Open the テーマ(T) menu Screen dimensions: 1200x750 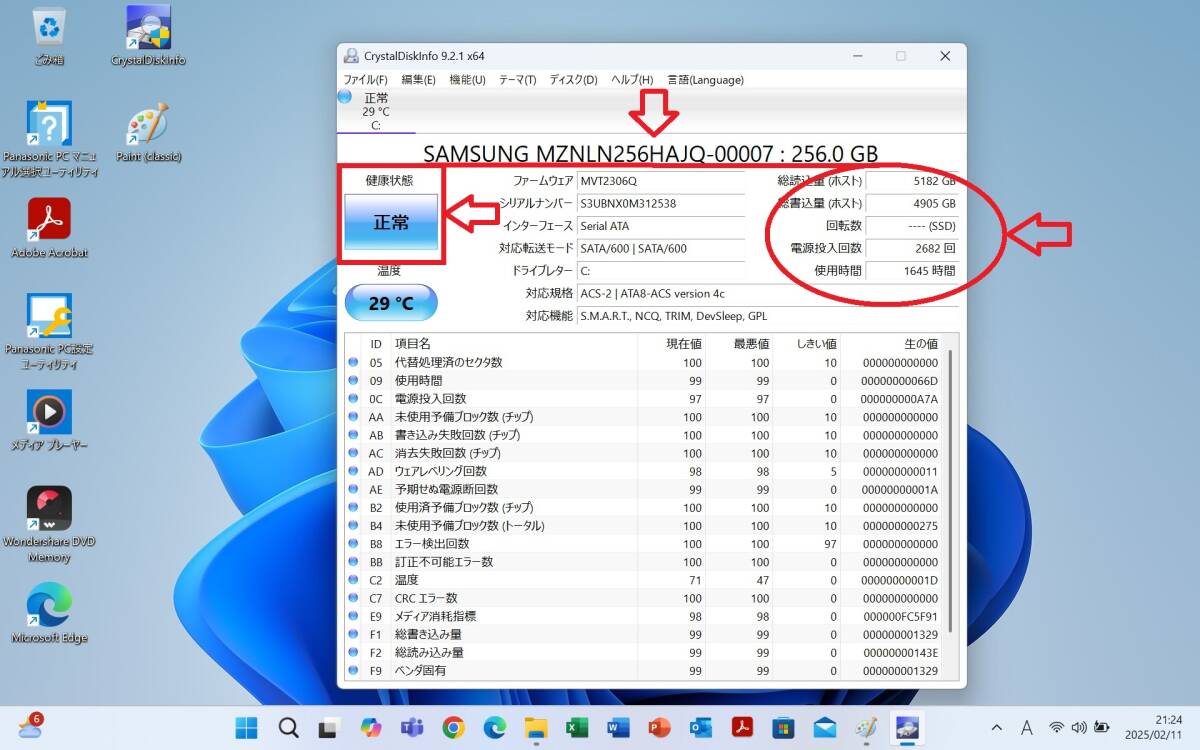[x=517, y=80]
